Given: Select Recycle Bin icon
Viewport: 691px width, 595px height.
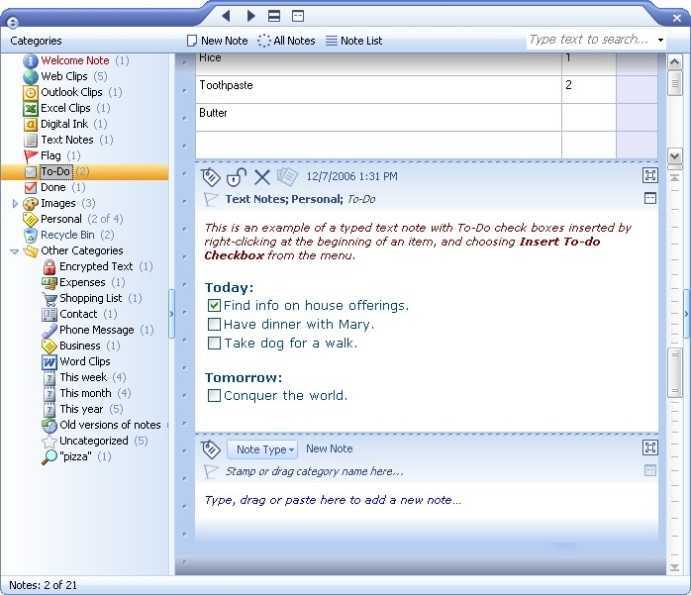Looking at the screenshot, I should [x=30, y=235].
